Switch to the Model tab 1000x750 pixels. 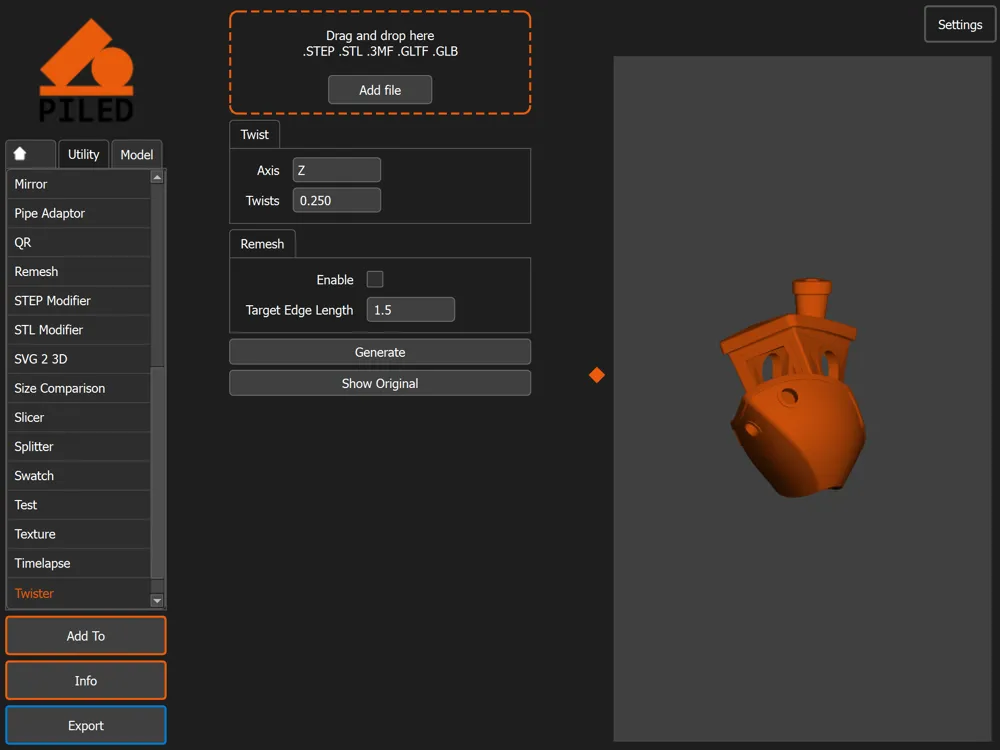[x=136, y=154]
